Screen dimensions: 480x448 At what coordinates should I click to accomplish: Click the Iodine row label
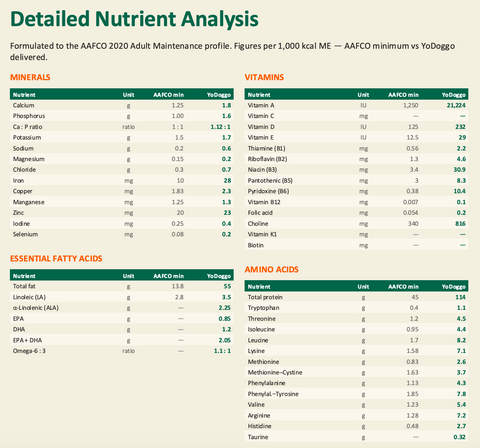[x=21, y=224]
